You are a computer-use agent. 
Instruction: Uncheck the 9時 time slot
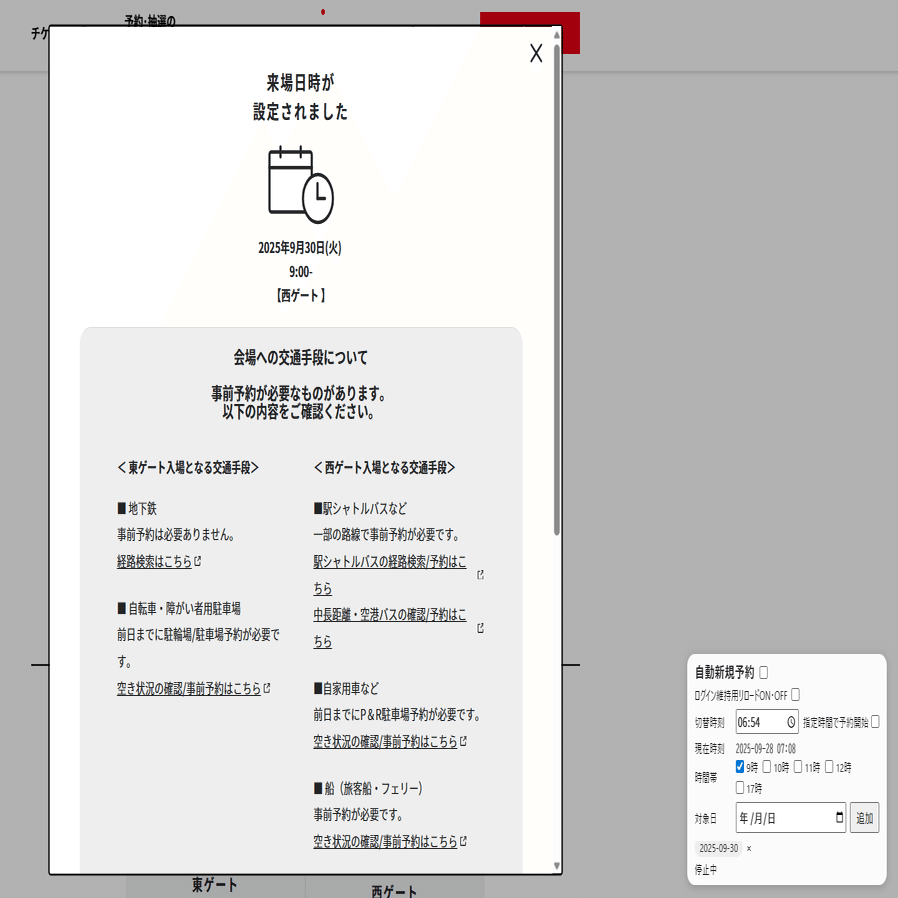pos(740,767)
